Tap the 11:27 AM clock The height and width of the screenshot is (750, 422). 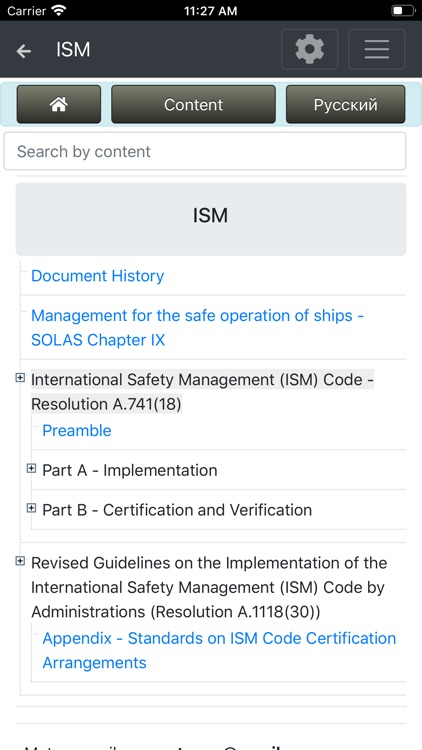[x=211, y=11]
